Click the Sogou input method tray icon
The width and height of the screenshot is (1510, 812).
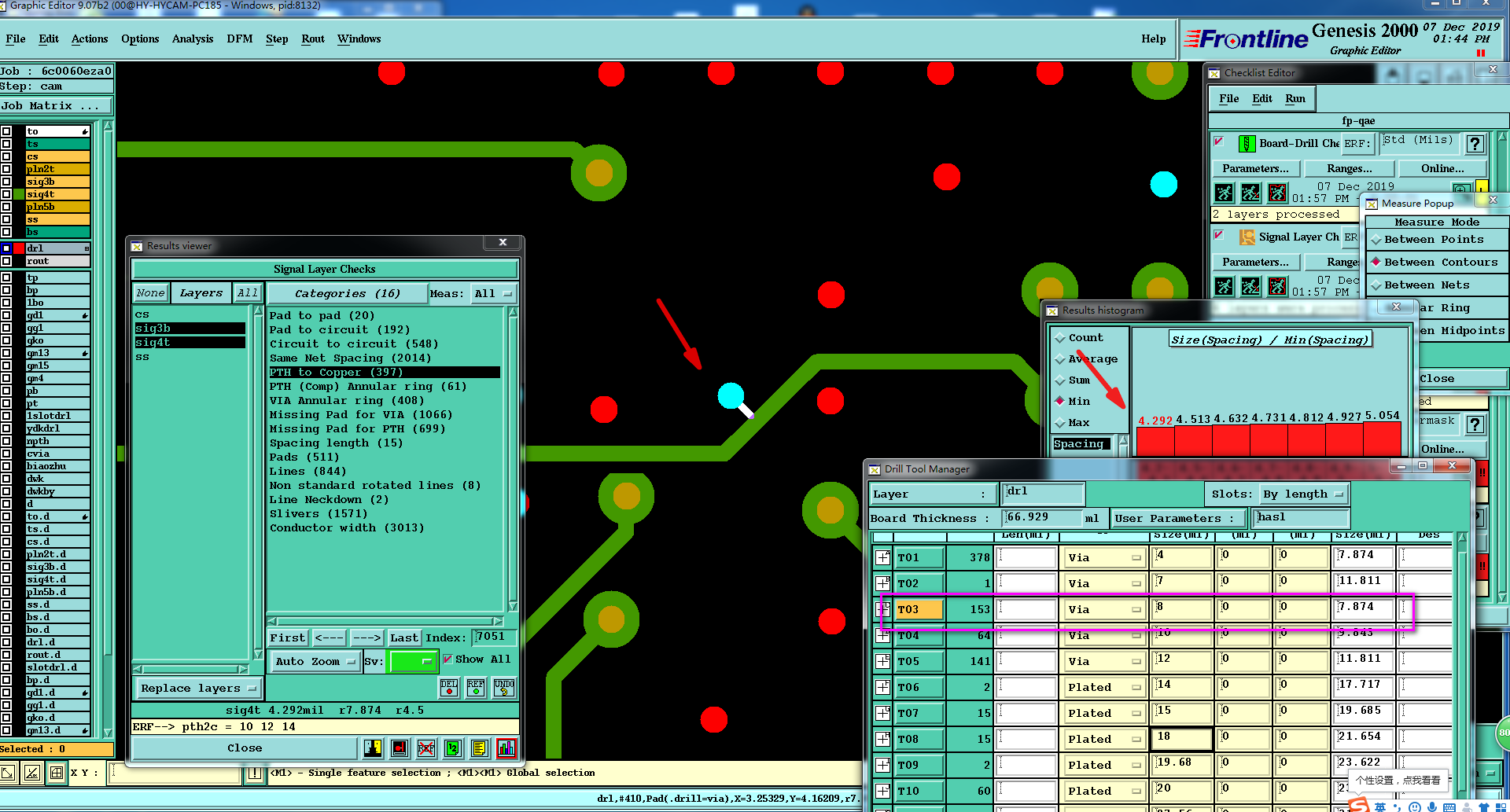(1359, 806)
